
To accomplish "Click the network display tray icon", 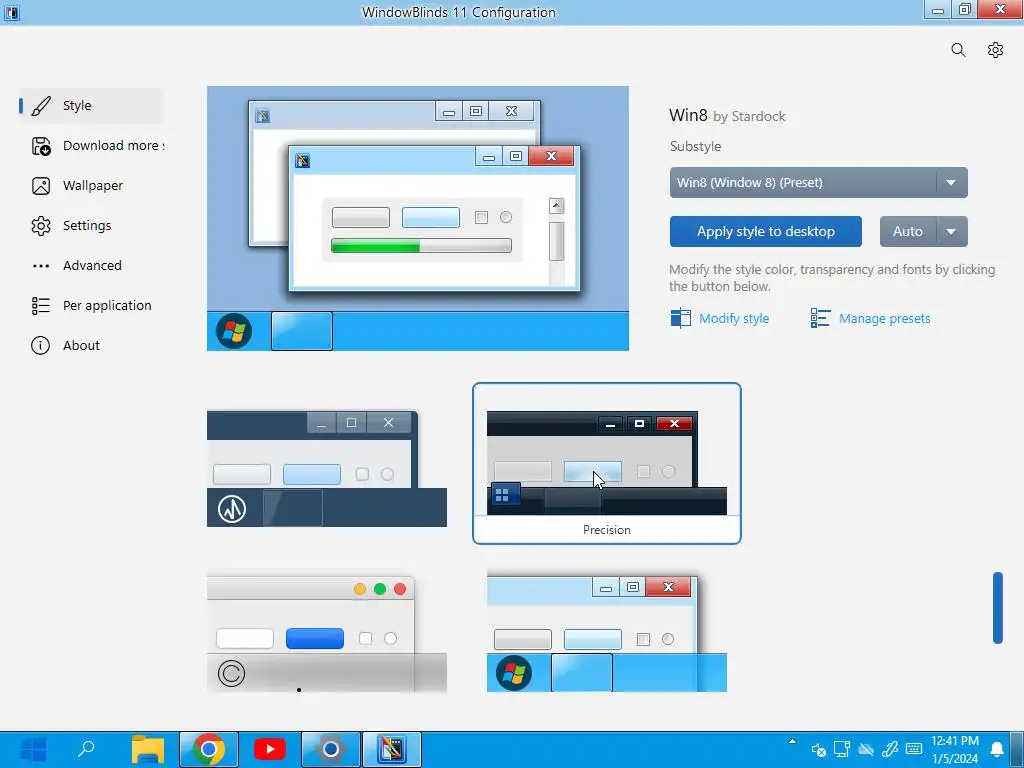I will click(x=842, y=749).
